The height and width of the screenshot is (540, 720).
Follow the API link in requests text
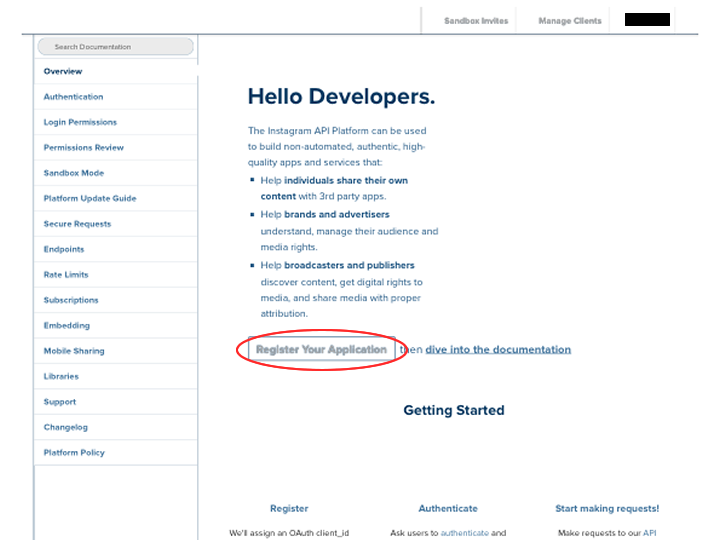coord(650,533)
